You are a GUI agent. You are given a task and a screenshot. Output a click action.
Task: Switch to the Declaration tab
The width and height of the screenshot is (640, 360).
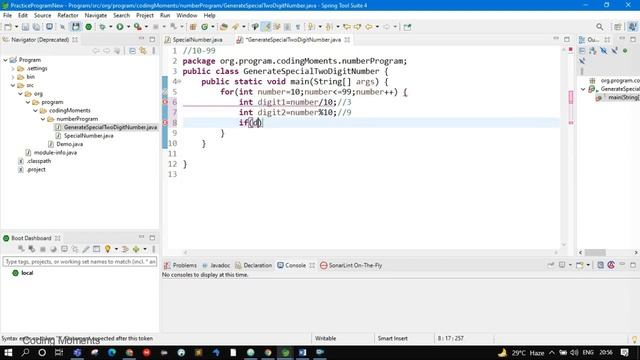[x=253, y=265]
